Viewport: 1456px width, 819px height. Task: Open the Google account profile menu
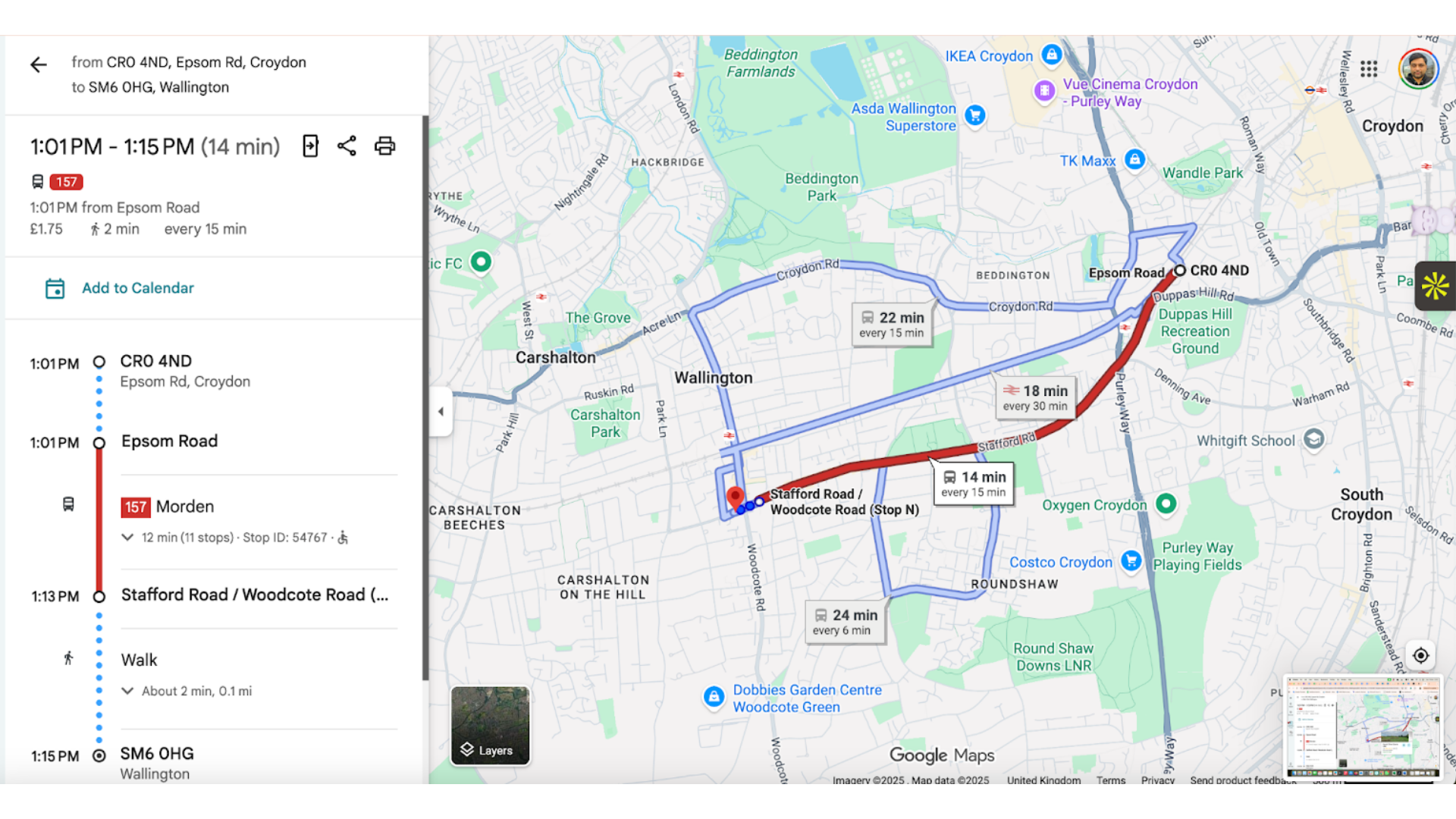click(x=1417, y=68)
